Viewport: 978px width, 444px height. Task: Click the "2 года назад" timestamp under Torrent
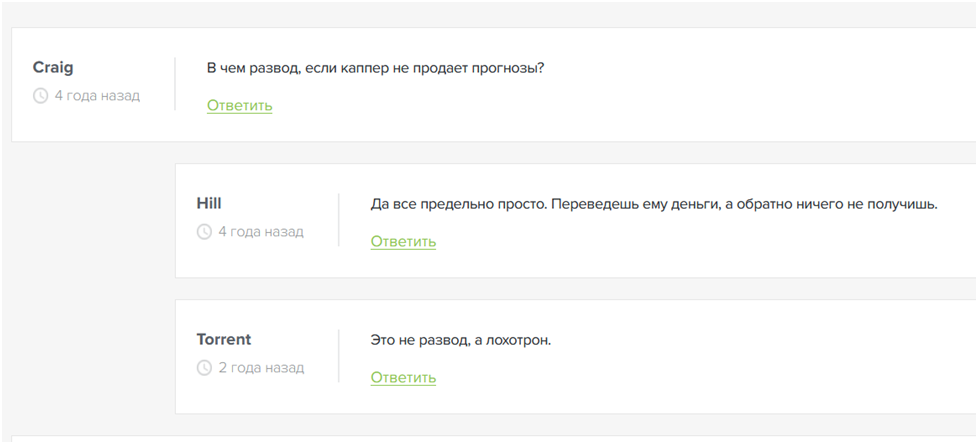point(261,368)
